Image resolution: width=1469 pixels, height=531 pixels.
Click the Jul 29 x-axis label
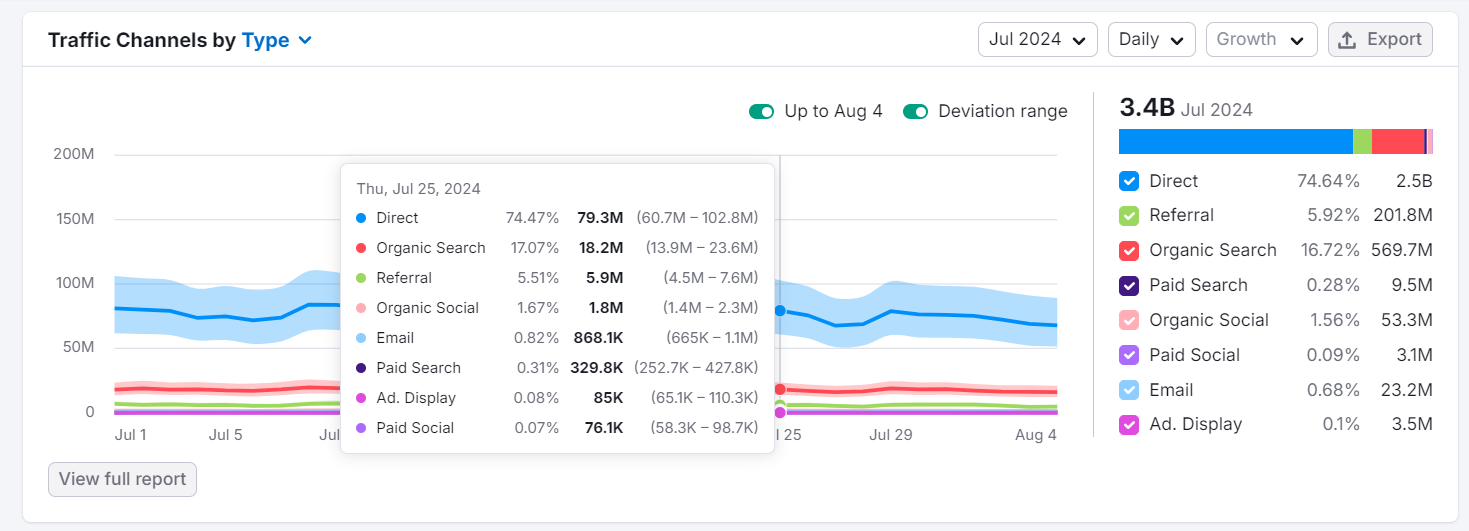[891, 435]
